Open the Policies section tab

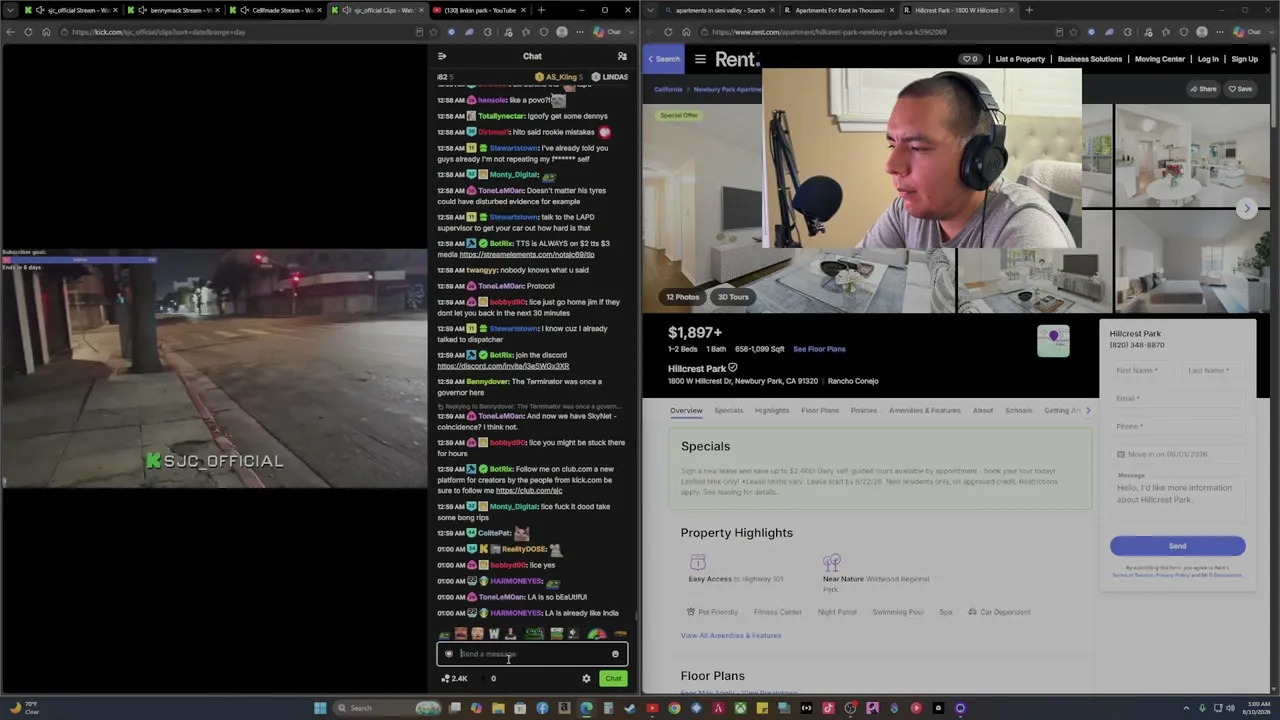point(864,410)
